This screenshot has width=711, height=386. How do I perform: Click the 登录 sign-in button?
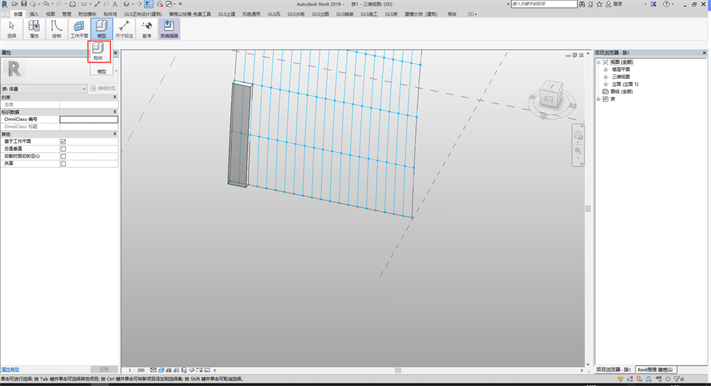[x=617, y=4]
